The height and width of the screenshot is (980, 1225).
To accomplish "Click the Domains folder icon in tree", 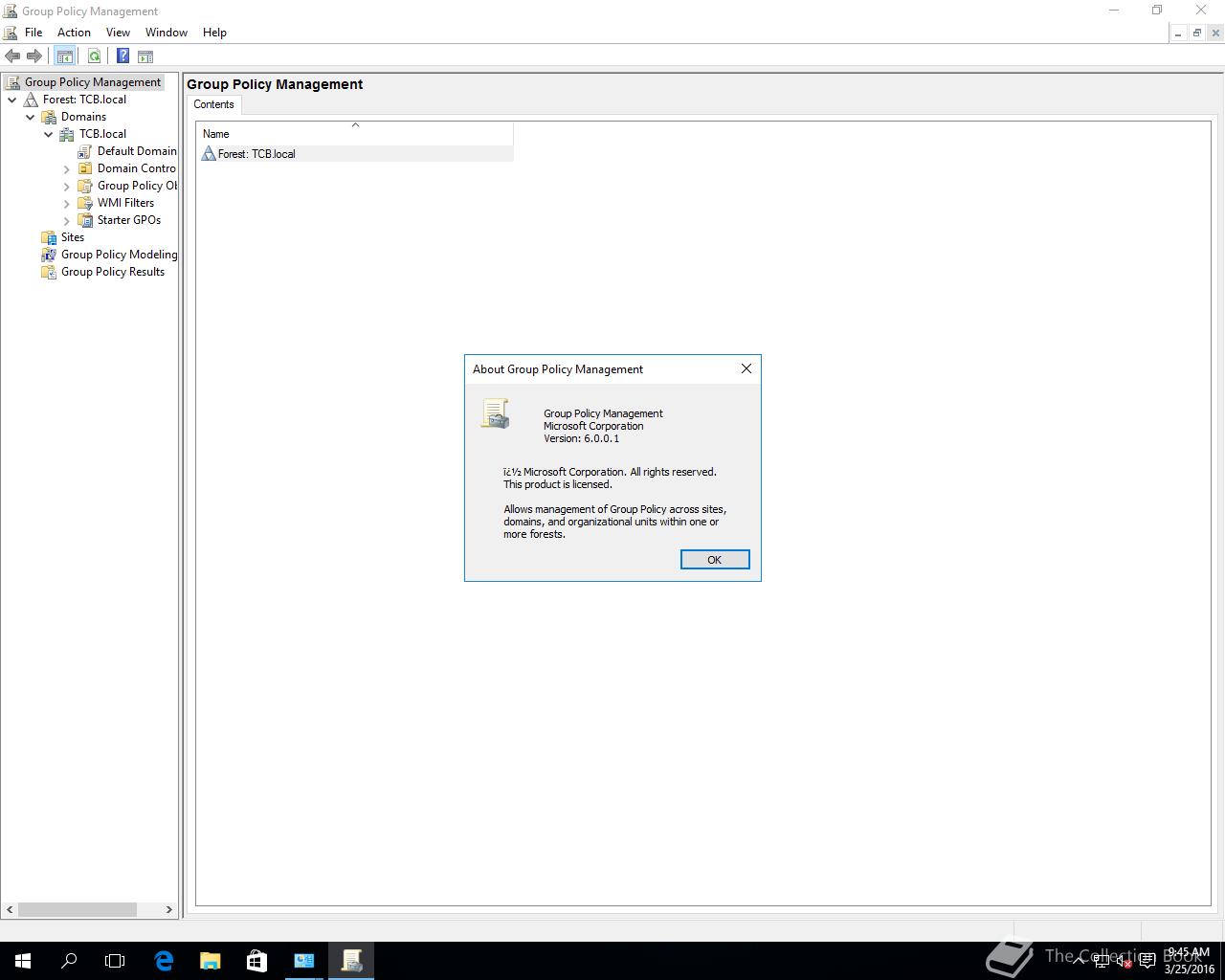I will (49, 117).
